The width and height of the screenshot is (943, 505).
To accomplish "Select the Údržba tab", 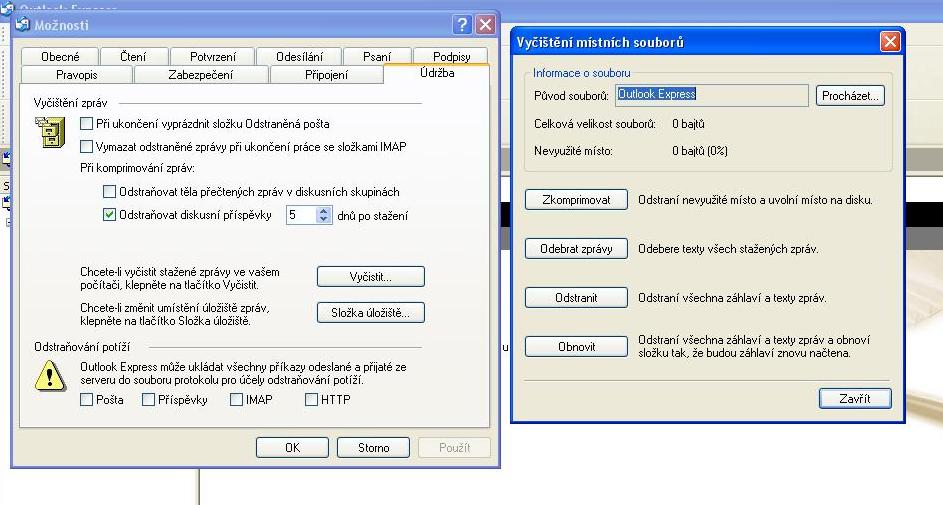I will coord(437,73).
